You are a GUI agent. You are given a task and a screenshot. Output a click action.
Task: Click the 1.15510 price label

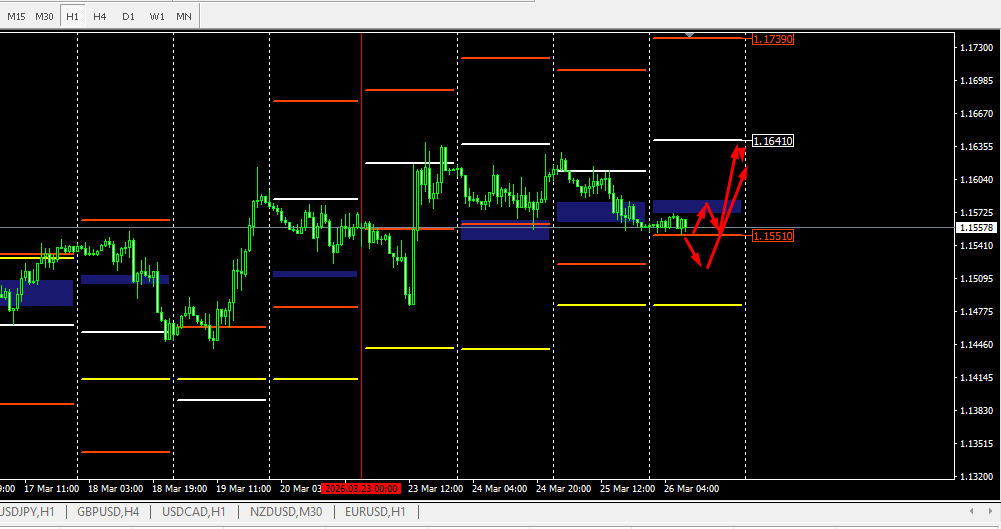(772, 236)
